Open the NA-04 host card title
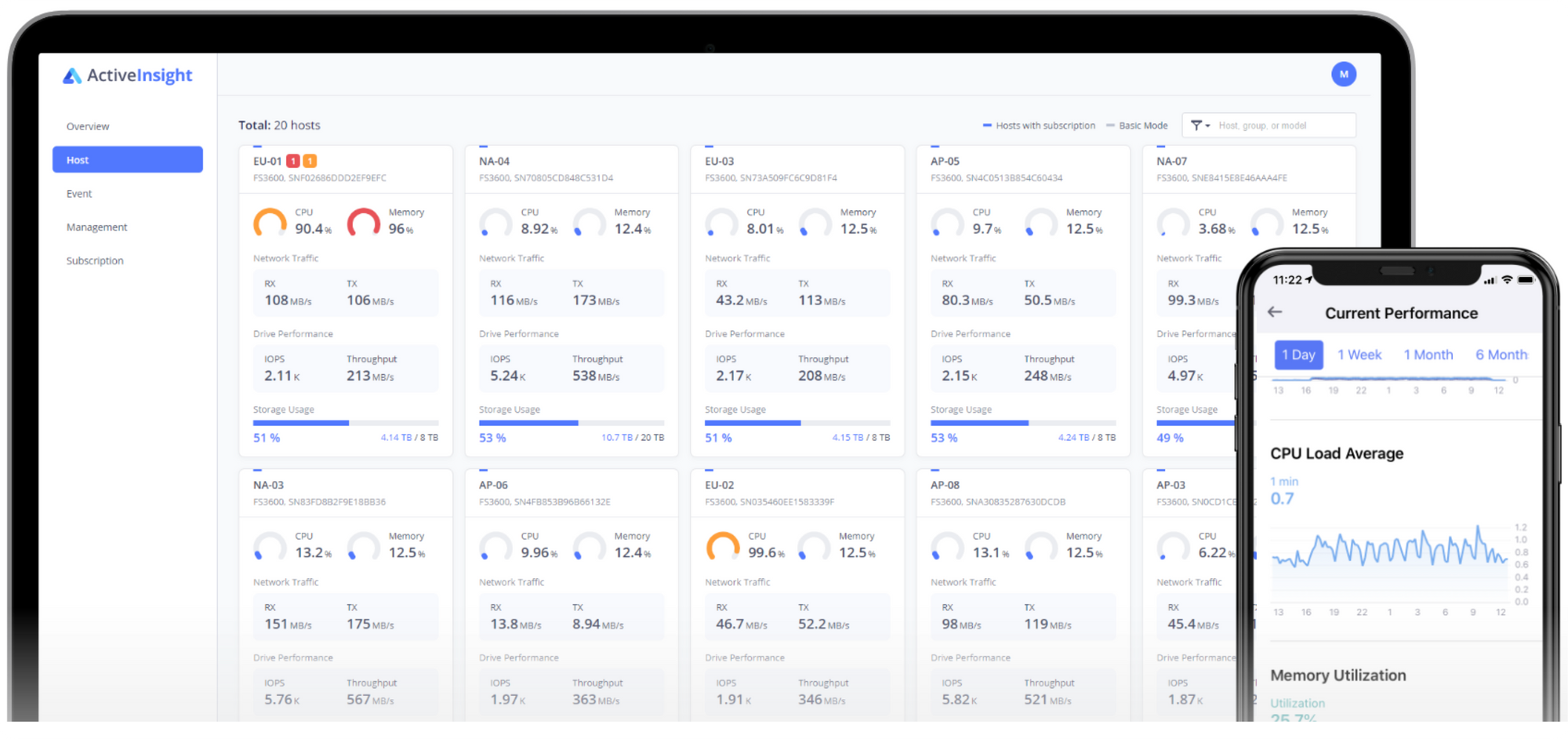The width and height of the screenshot is (1568, 739). coord(494,161)
